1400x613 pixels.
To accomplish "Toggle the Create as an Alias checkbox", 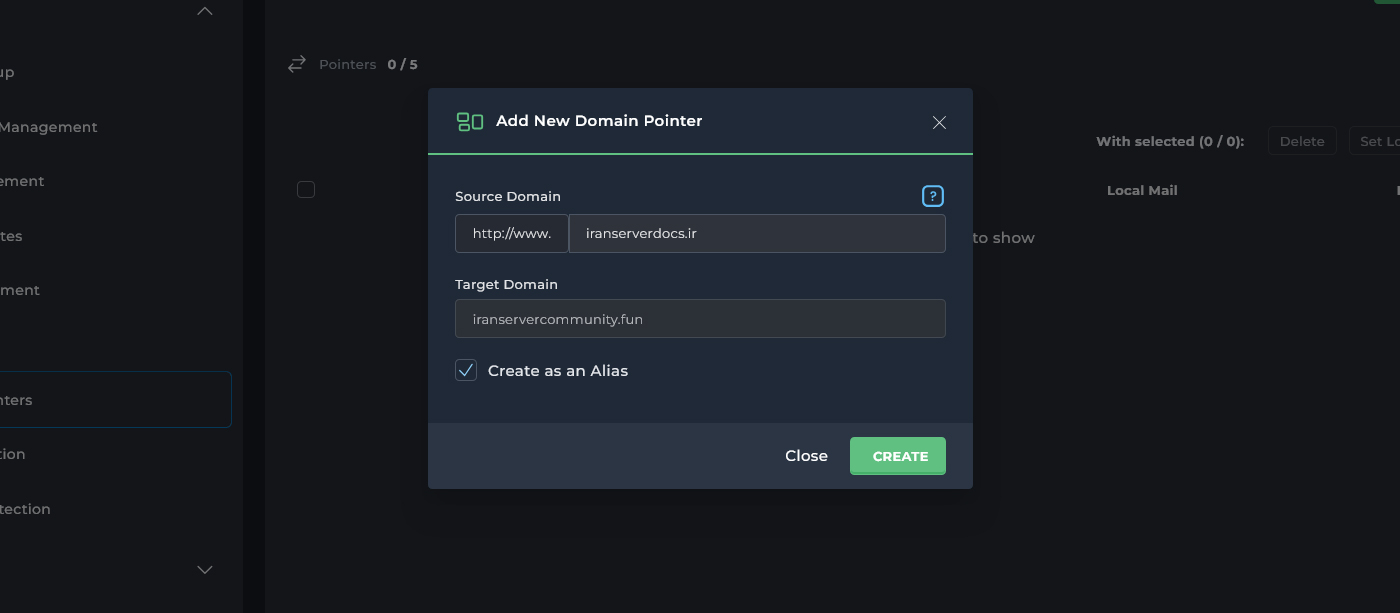I will (x=466, y=371).
